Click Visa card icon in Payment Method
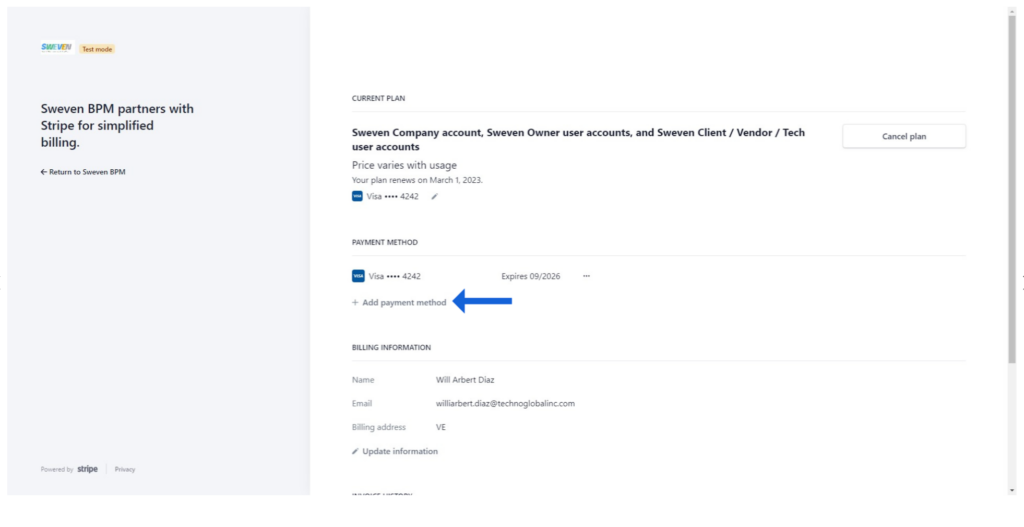This screenshot has height=527, width=1024. point(358,276)
